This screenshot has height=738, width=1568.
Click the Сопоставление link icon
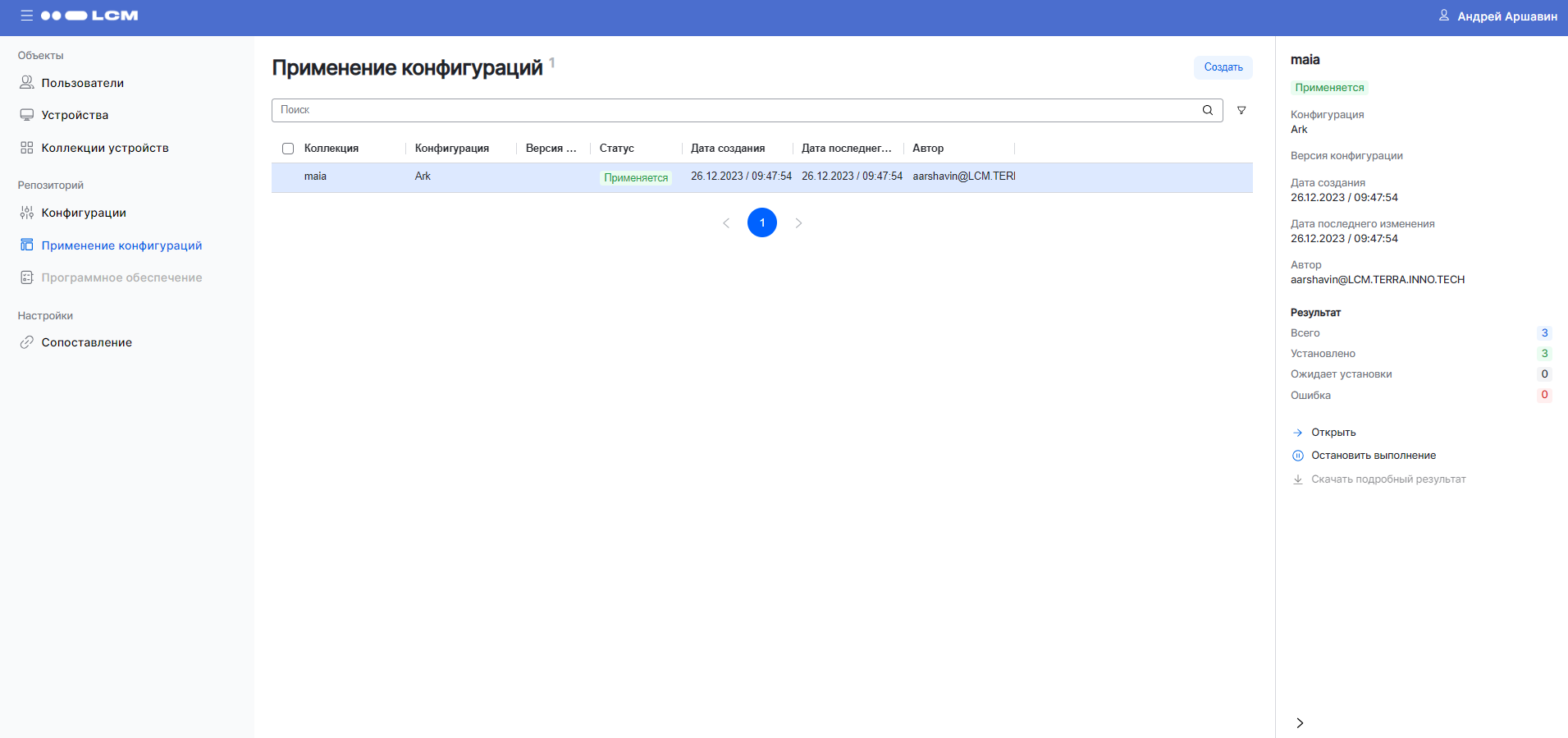pos(27,342)
